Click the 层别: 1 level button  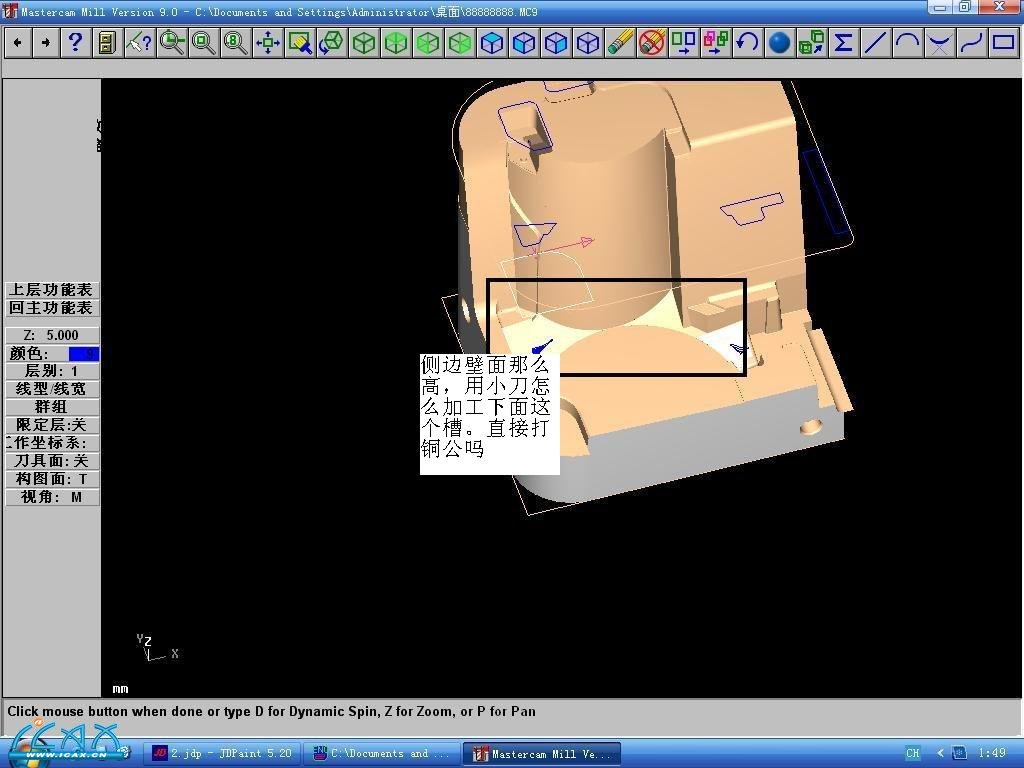point(52,371)
